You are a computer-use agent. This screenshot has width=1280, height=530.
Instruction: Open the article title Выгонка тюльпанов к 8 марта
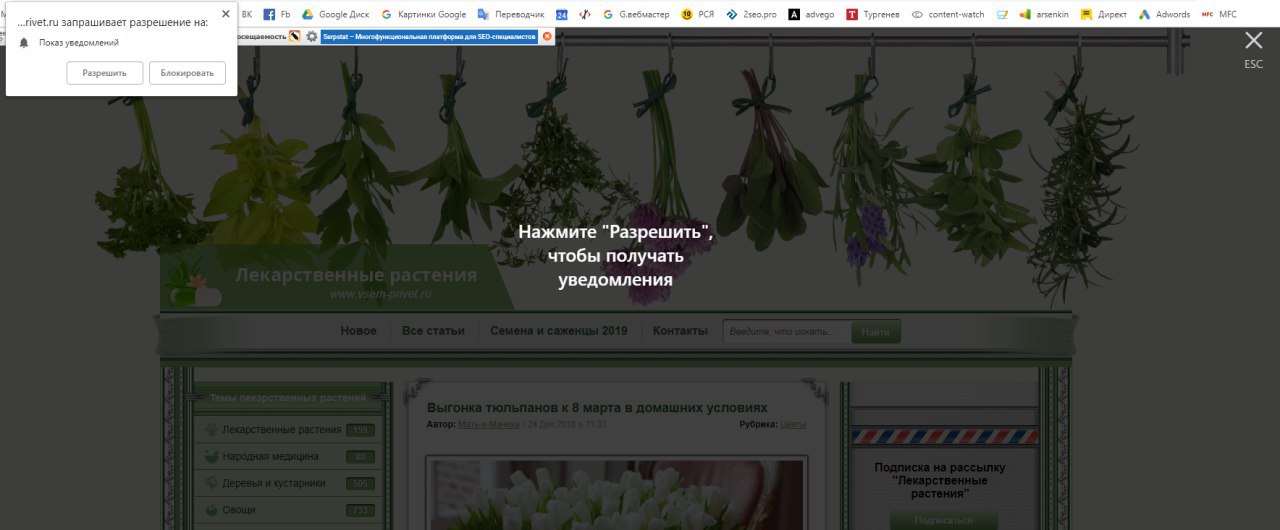click(x=597, y=408)
